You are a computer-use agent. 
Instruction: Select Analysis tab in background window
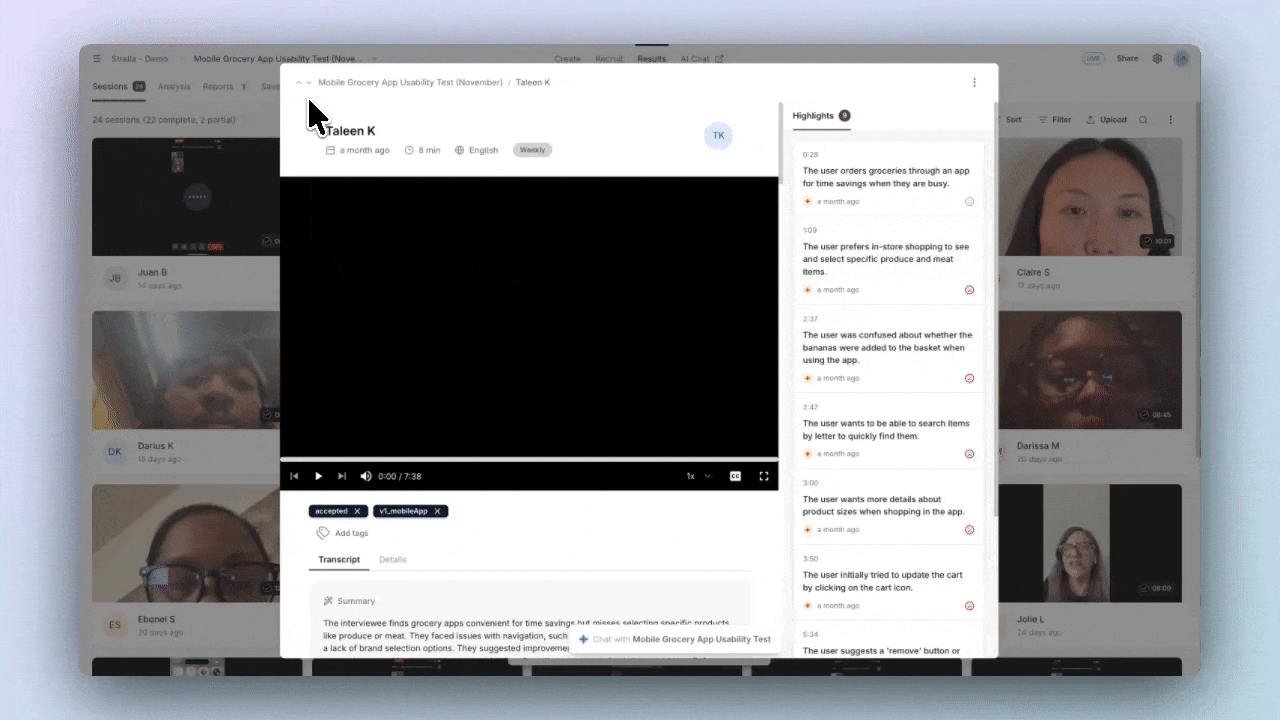coord(174,87)
